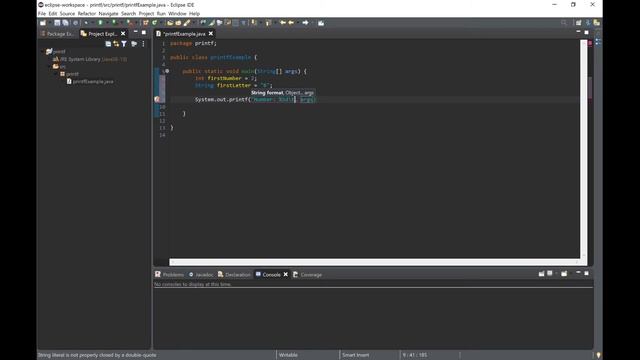Click the tip of the day lightbulb
This screenshot has width=640, height=360.
tap(598, 355)
